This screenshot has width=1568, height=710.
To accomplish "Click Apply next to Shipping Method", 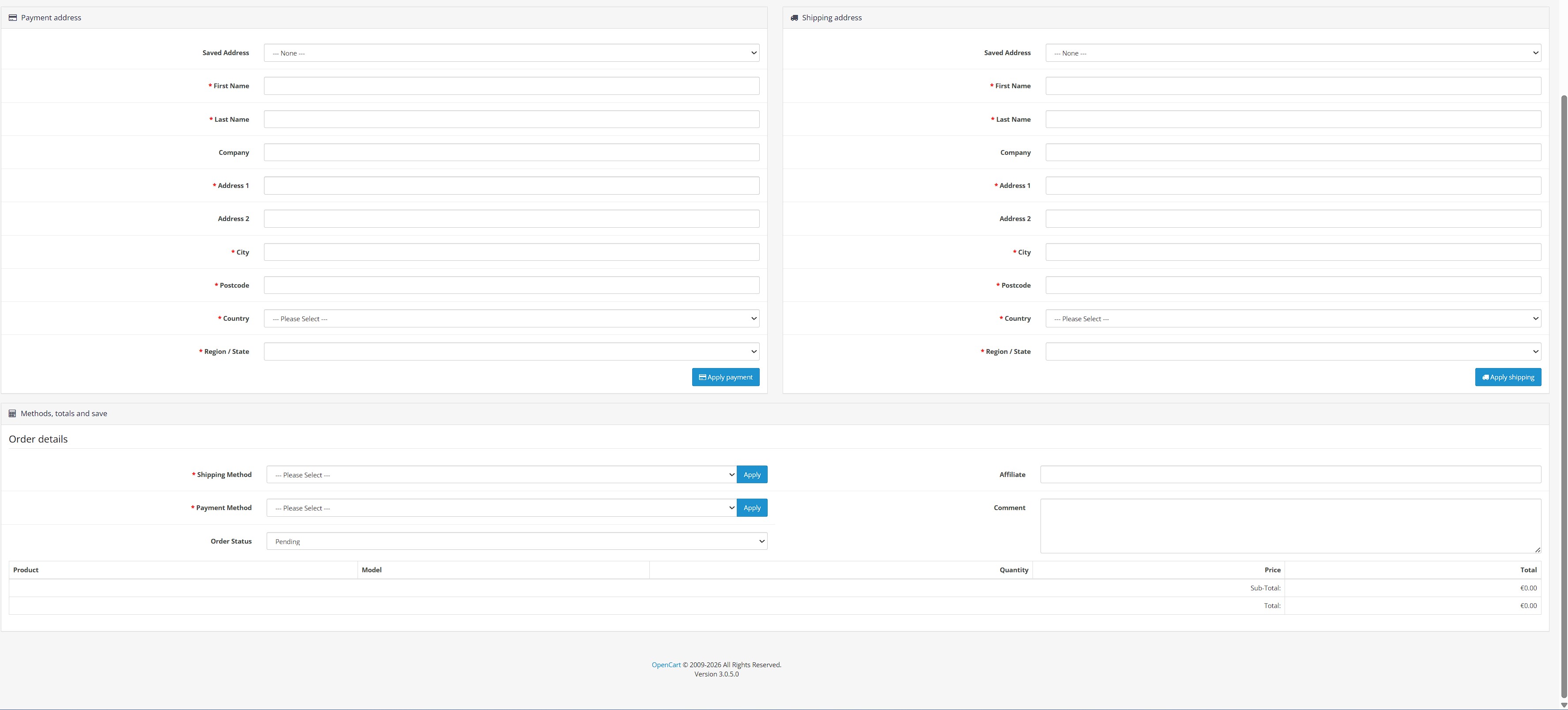I will pos(752,474).
